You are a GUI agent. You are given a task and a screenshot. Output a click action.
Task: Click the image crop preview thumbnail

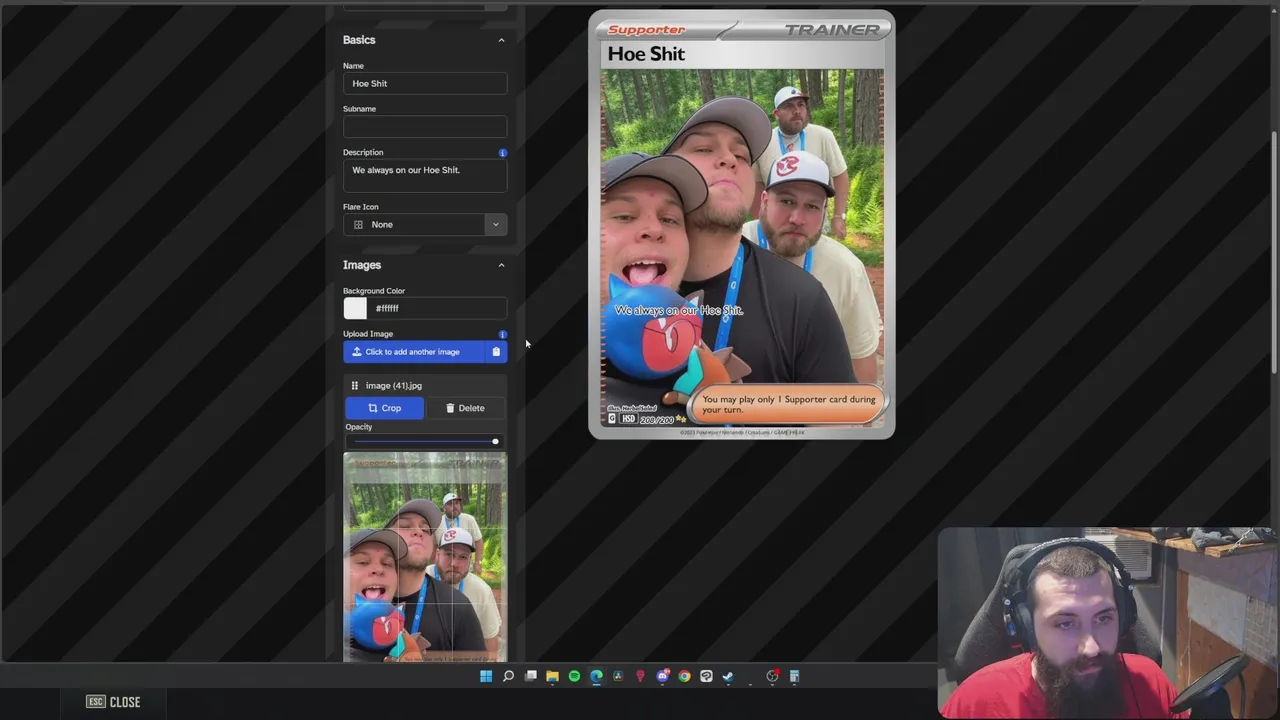(425, 557)
